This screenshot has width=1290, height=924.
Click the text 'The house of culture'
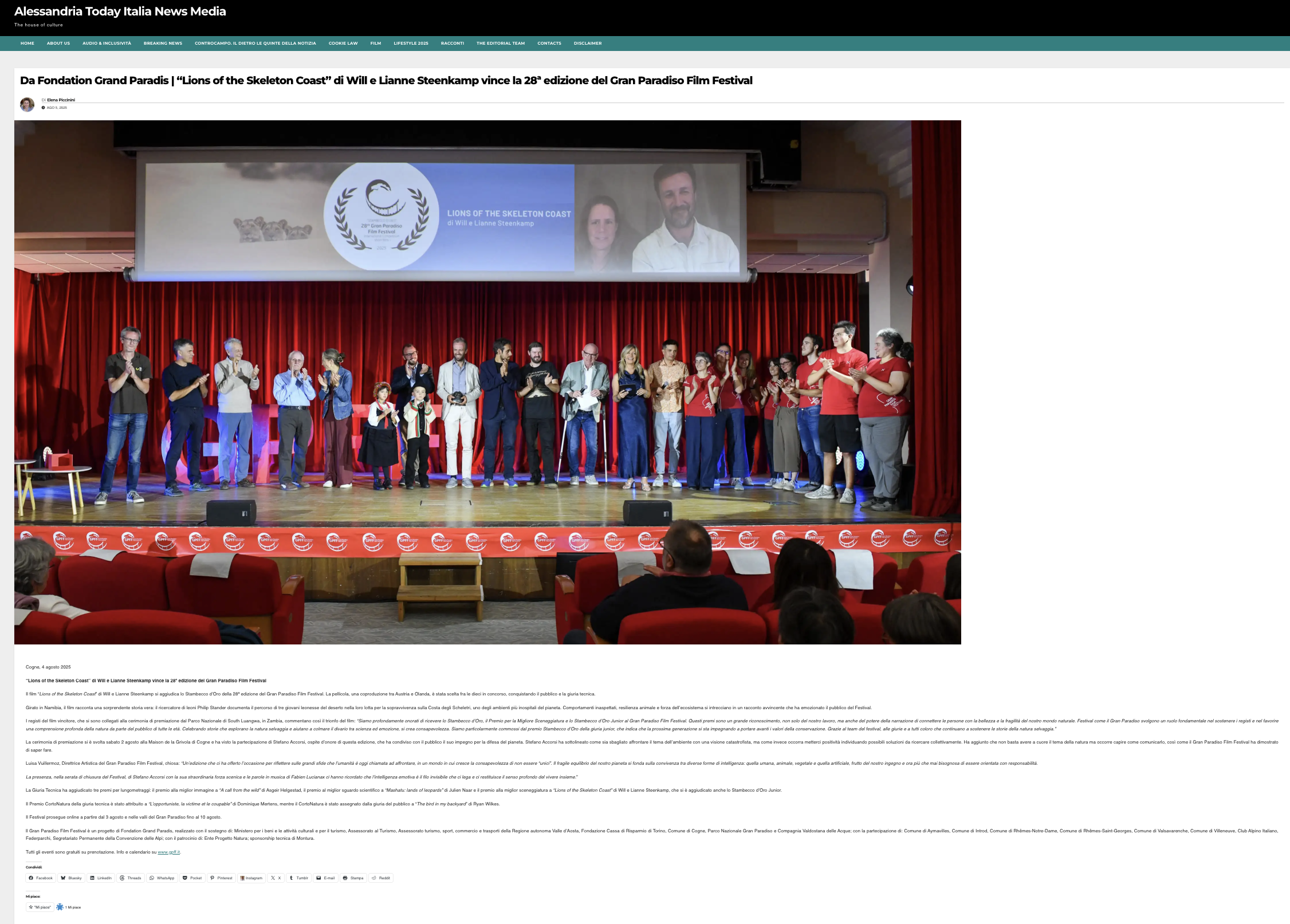click(x=38, y=25)
